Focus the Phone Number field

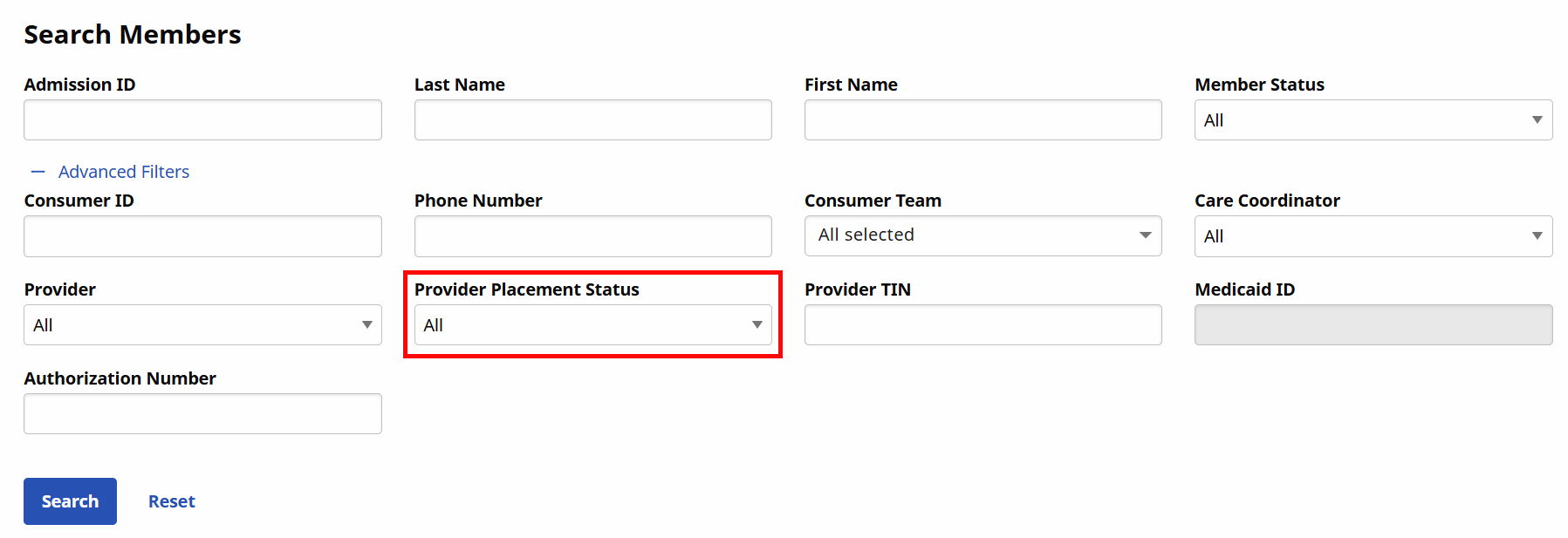point(592,236)
